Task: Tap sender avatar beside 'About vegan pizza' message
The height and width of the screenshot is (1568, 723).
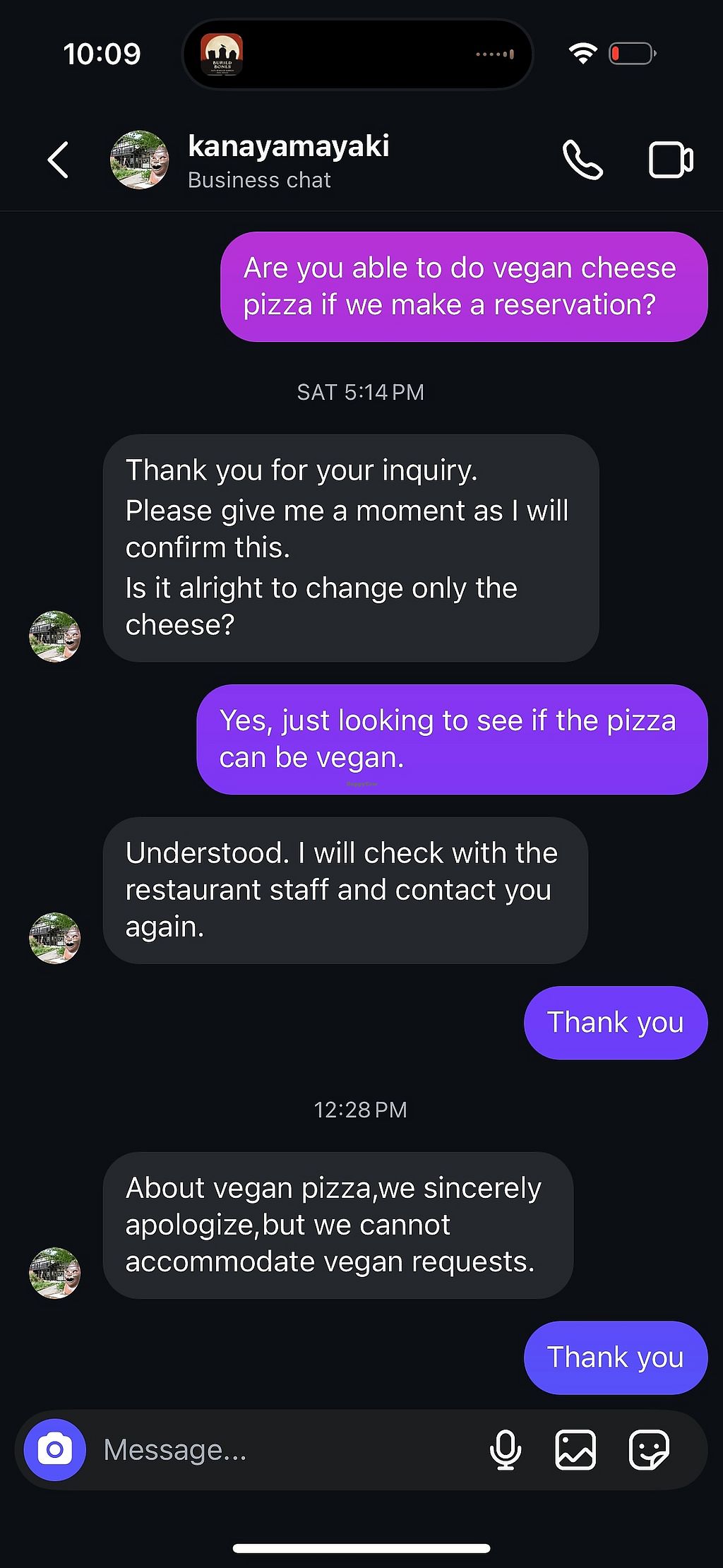Action: [x=55, y=1273]
